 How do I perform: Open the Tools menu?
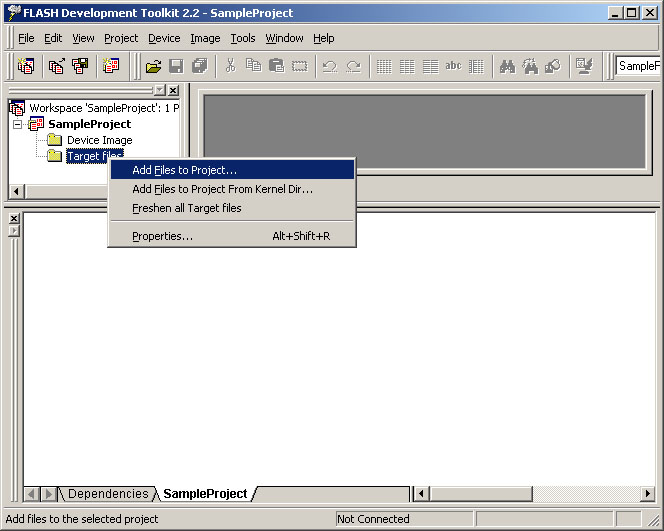pos(243,38)
